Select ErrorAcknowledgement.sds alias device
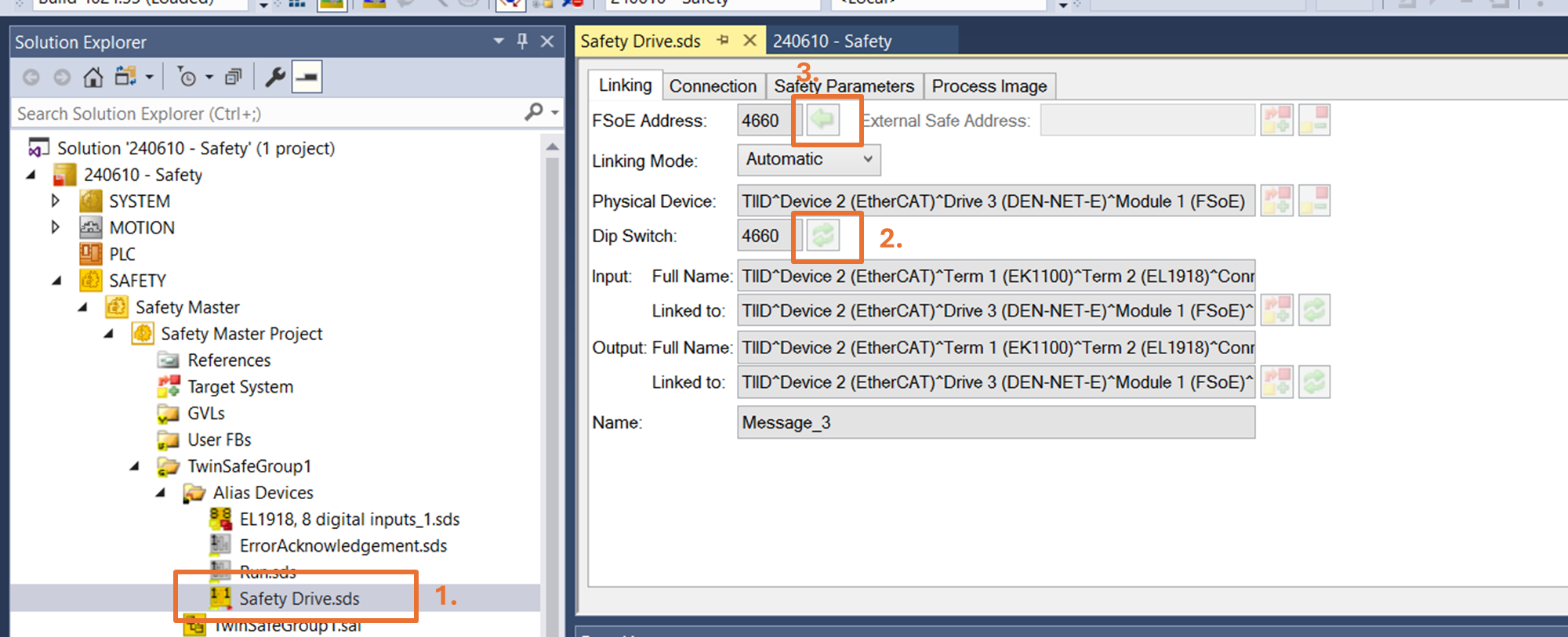This screenshot has width=1568, height=637. pos(343,545)
